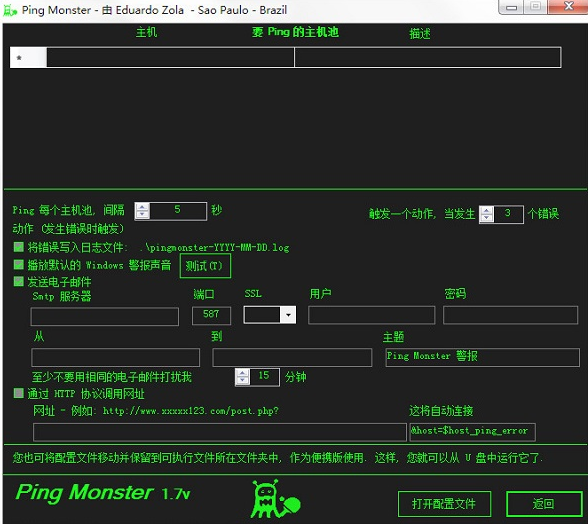
Task: Click the 要 Ping 的主机池 heading
Action: pos(295,32)
